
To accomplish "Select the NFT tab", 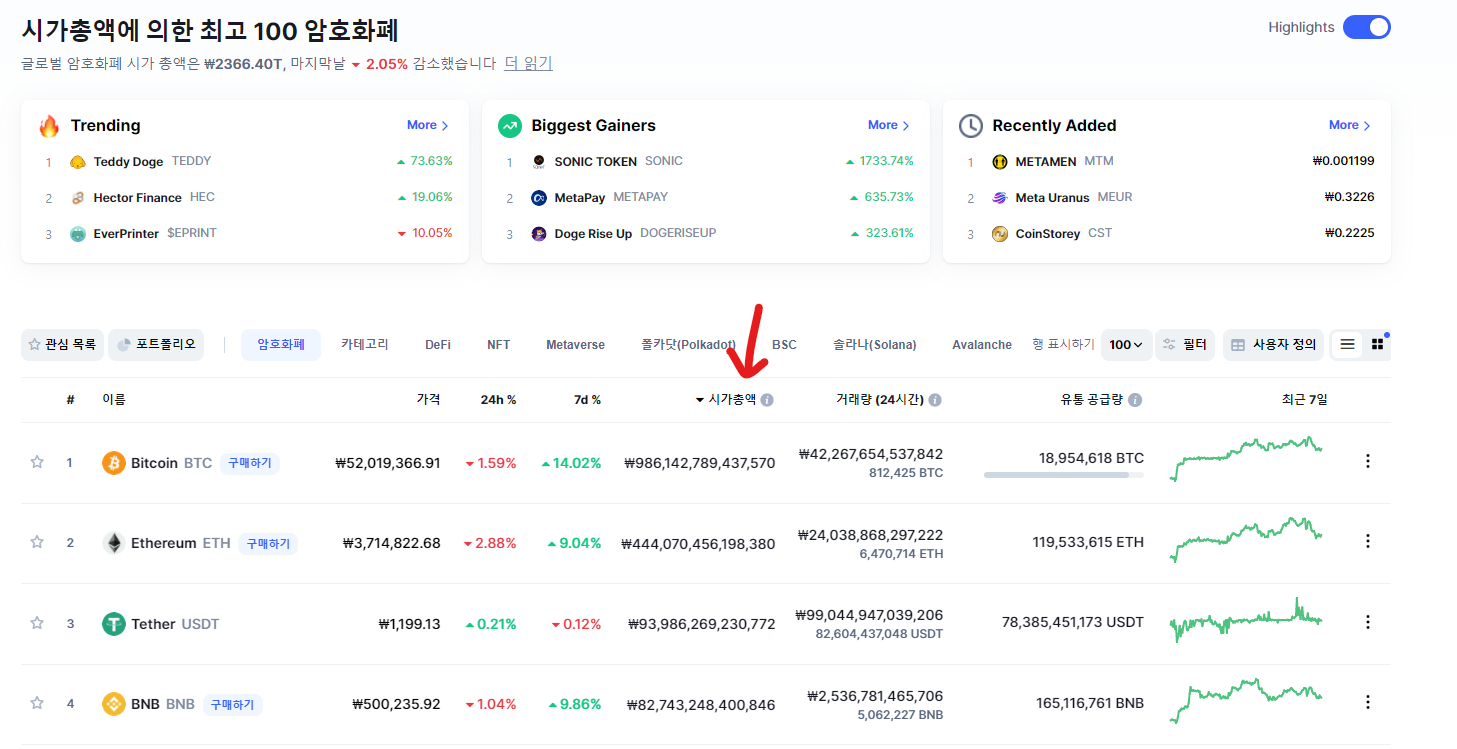I will [x=499, y=345].
